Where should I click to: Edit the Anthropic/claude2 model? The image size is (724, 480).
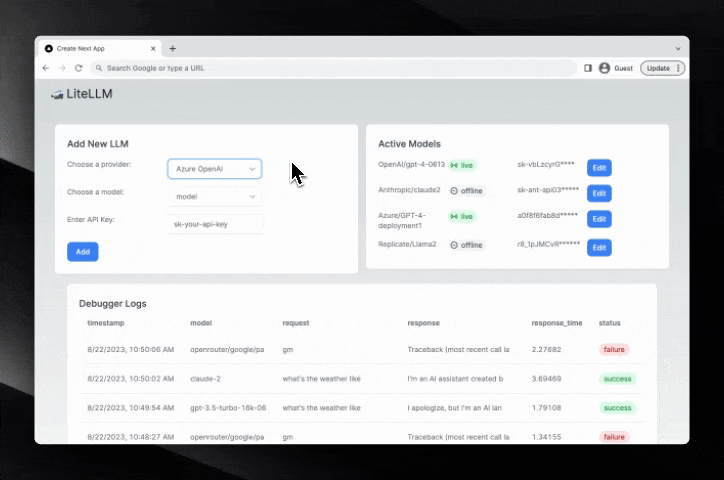pyautogui.click(x=599, y=193)
